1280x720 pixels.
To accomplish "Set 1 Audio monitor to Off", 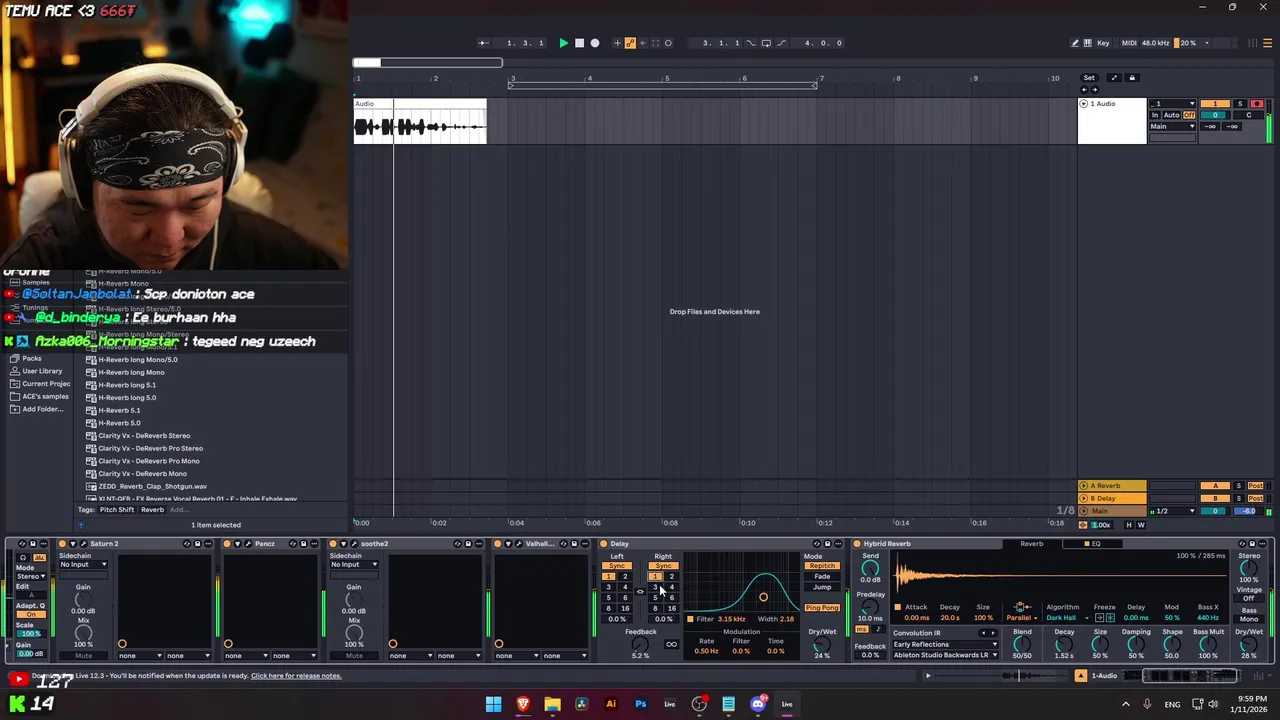I will [x=1189, y=115].
